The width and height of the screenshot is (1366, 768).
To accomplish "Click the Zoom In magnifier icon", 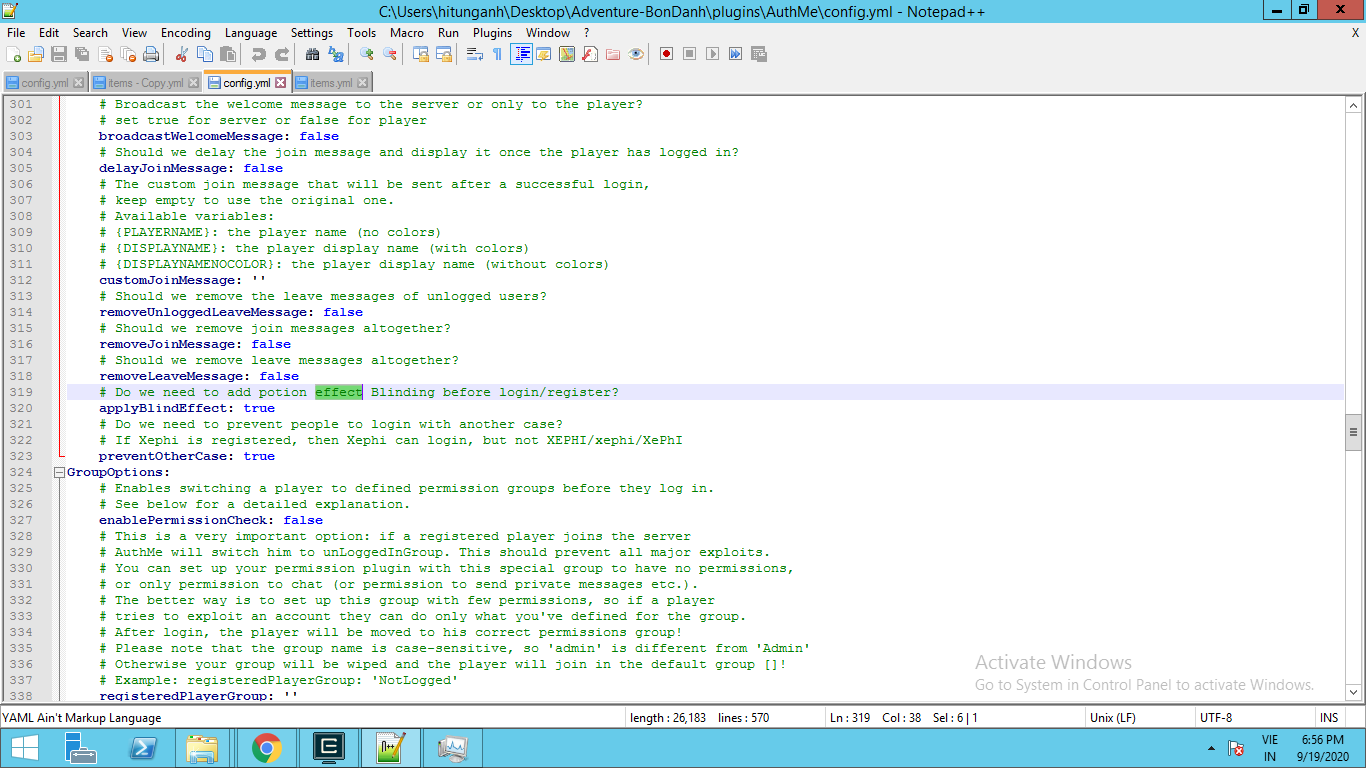I will coord(367,54).
